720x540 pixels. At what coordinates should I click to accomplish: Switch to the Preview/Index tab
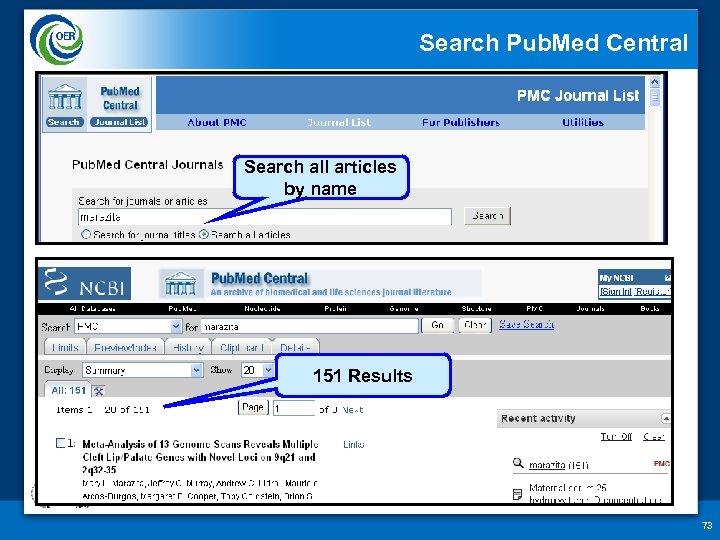[x=125, y=348]
